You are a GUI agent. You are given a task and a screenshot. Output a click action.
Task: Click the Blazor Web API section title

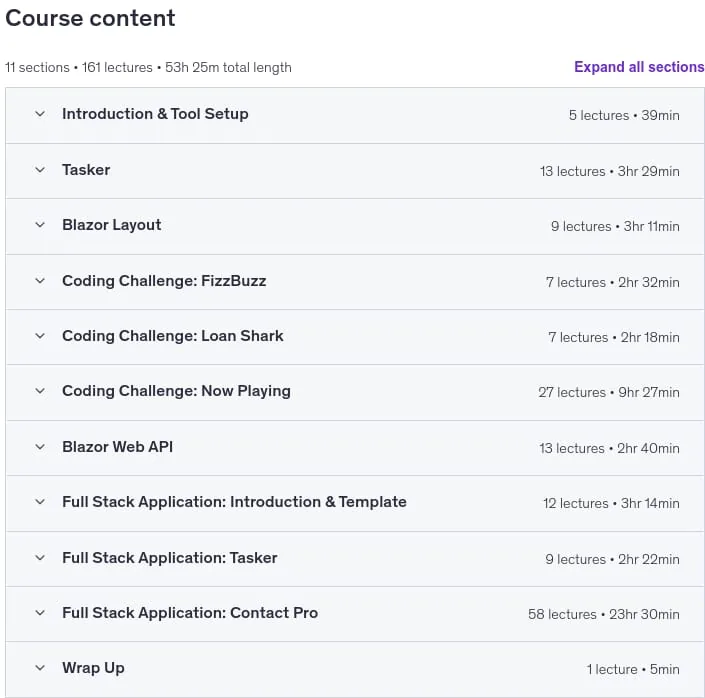pos(117,447)
